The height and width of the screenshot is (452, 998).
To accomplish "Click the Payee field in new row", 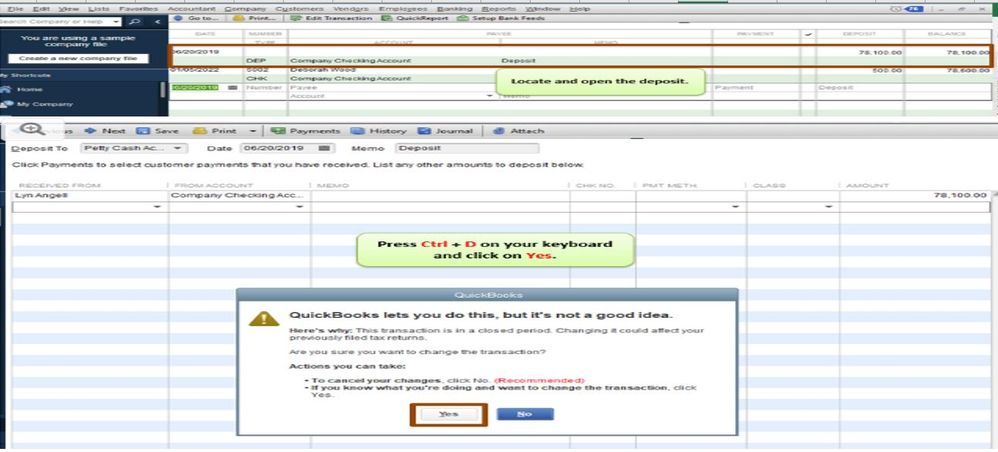I will (500, 88).
